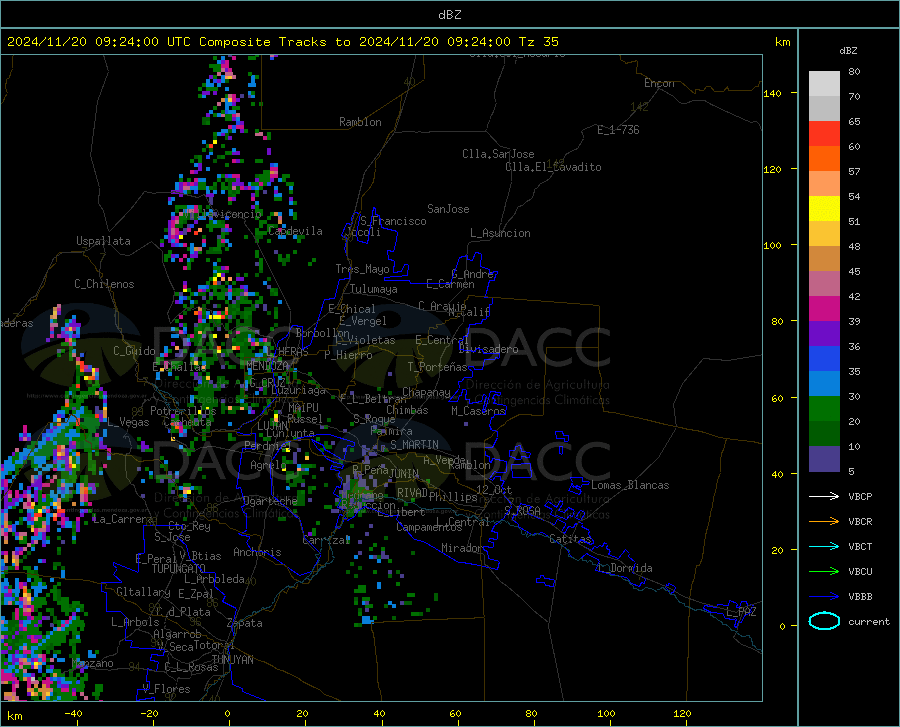The width and height of the screenshot is (900, 727).
Task: Select the lightest gray 70-80 dBZ band
Action: click(824, 84)
